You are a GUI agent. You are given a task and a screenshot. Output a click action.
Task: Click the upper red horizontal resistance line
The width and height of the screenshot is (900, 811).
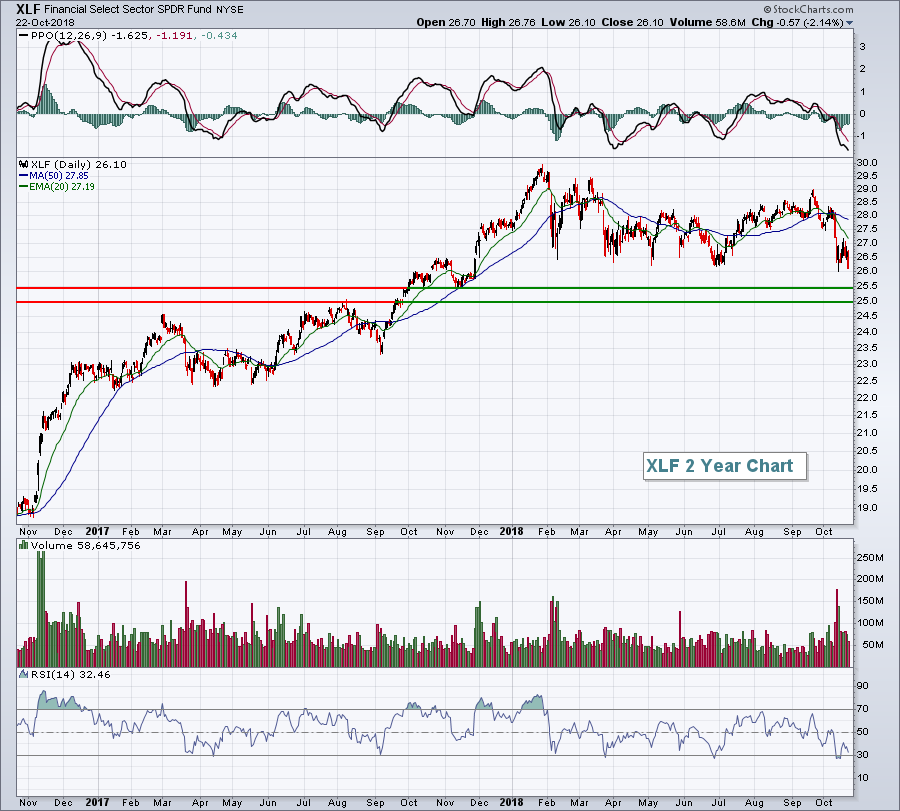point(212,288)
